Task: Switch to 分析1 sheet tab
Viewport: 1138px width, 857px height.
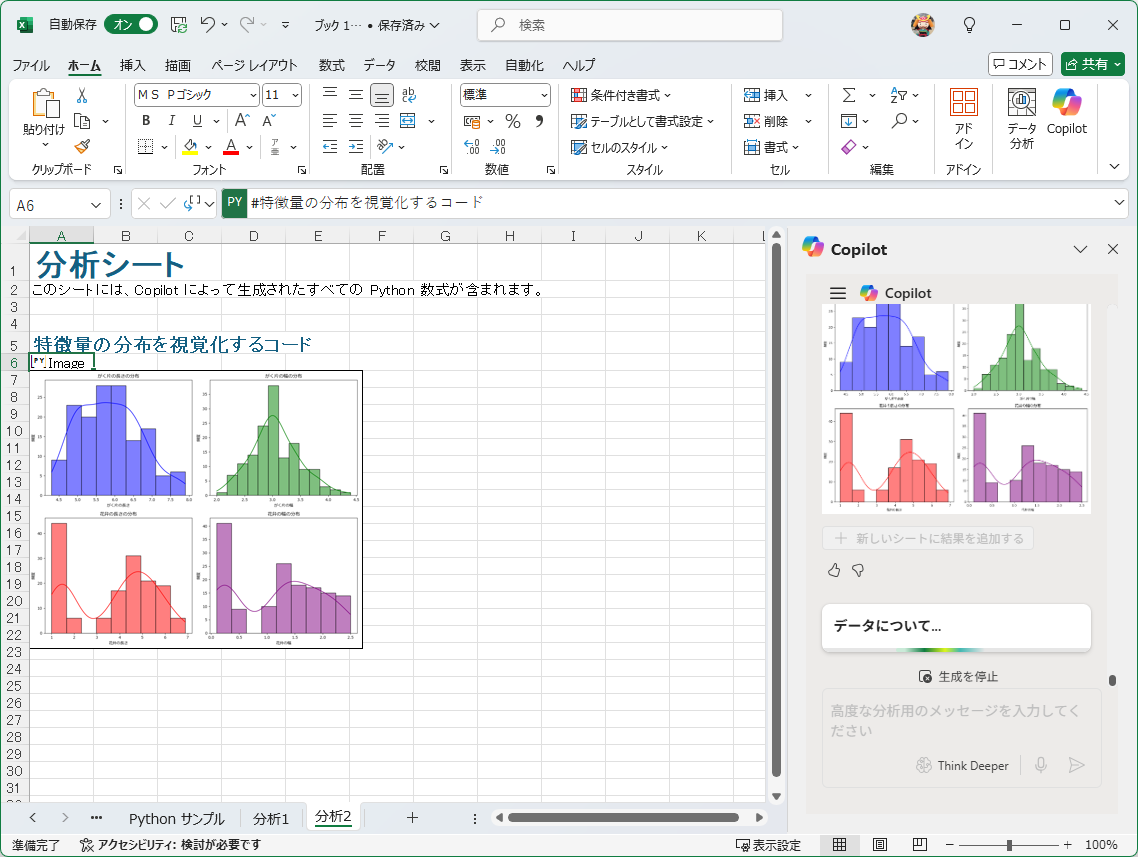Action: (271, 819)
